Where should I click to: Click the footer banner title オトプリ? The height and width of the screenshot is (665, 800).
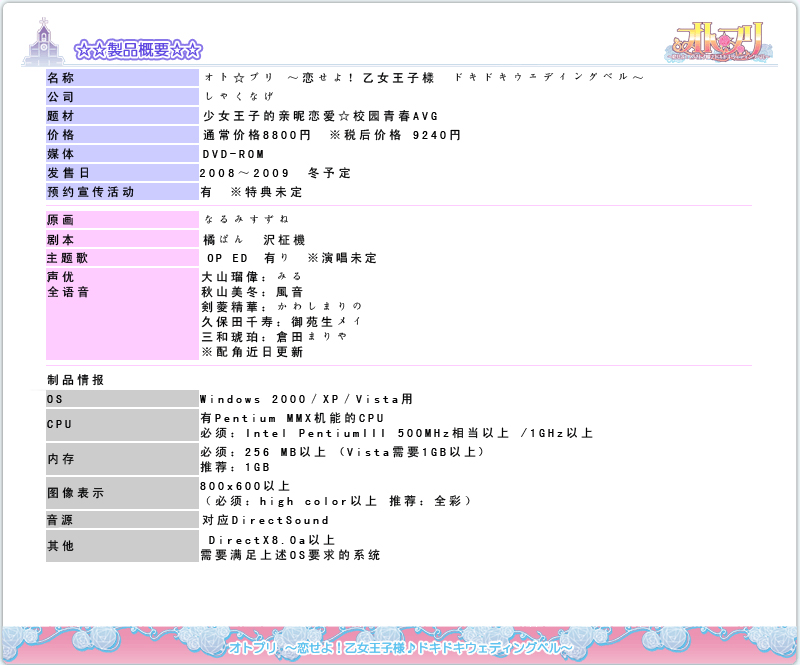(400, 648)
